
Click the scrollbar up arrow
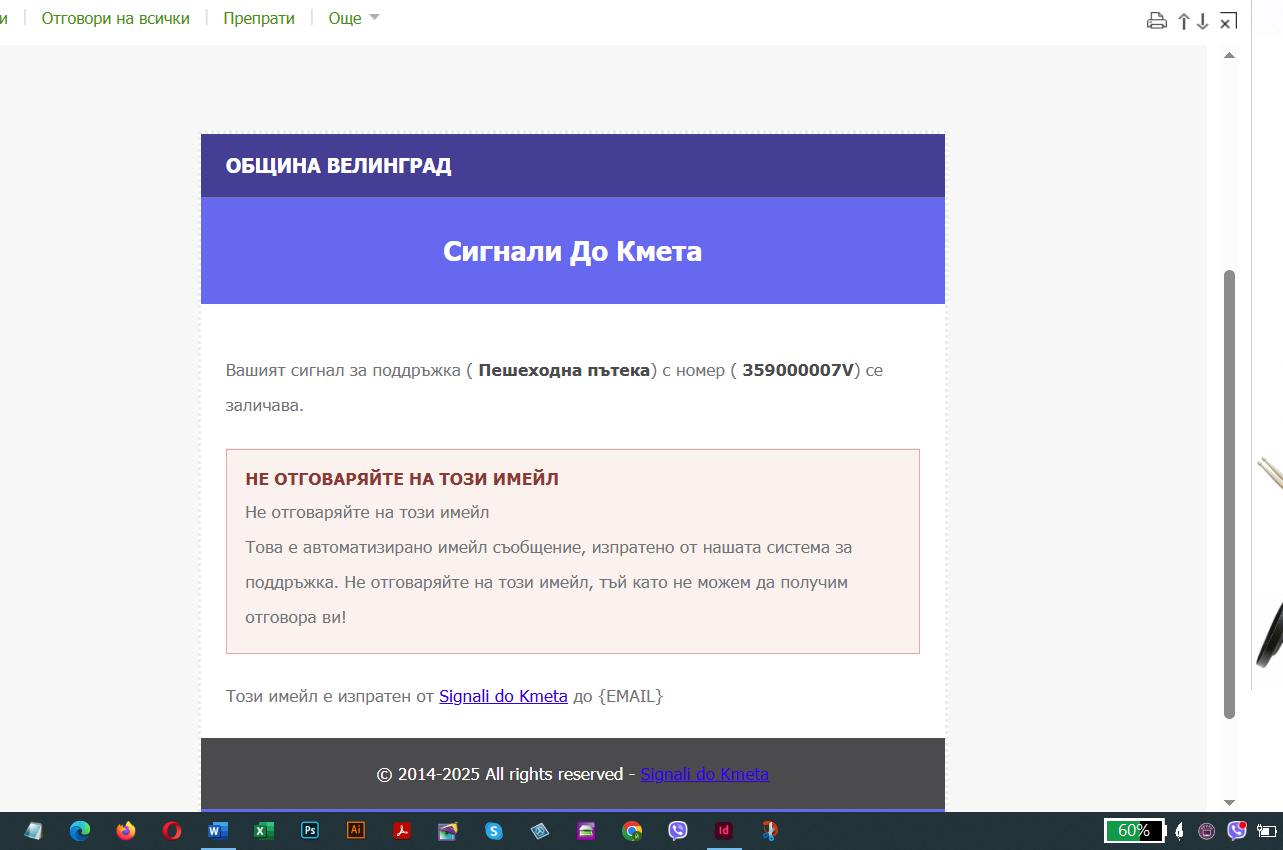pos(1230,55)
